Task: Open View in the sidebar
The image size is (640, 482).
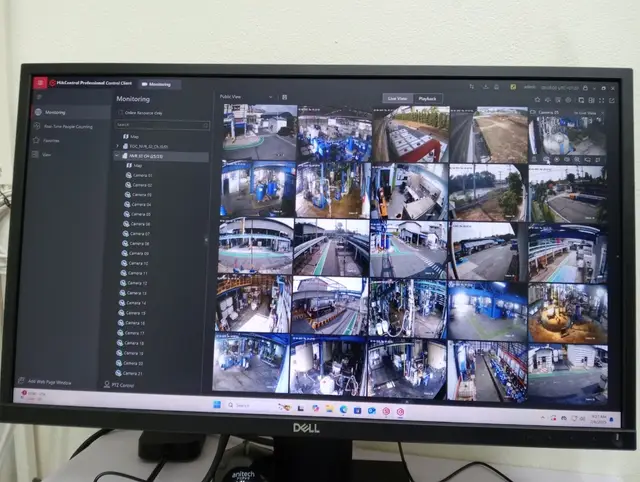Action: pyautogui.click(x=41, y=155)
